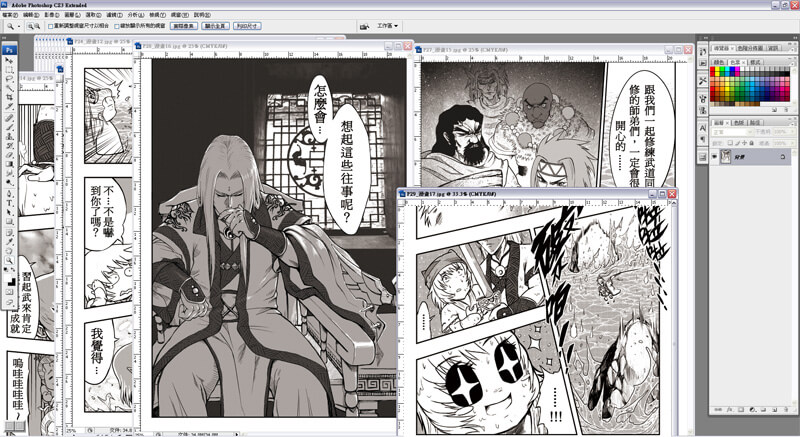Image resolution: width=800 pixels, height=437 pixels.
Task: Open the collapsed Paragraph panel icon
Action: (x=703, y=139)
